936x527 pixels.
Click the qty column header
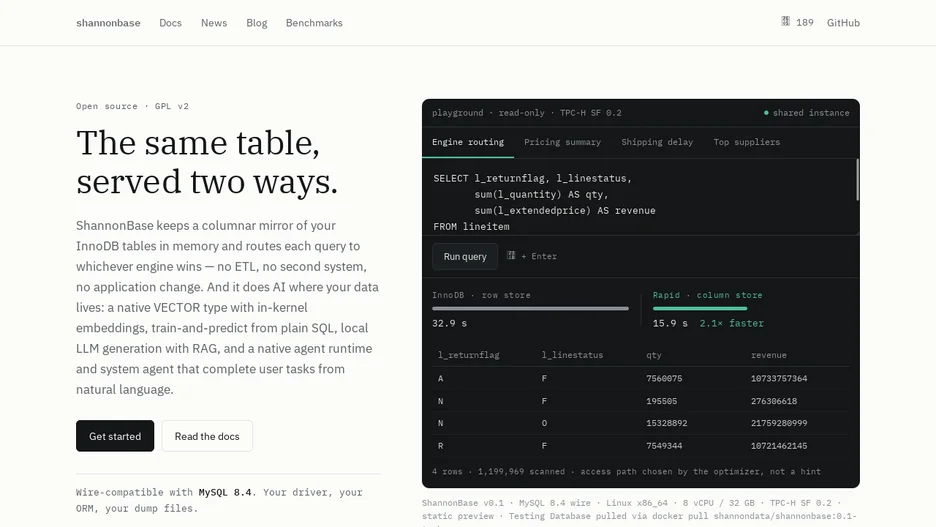tap(654, 355)
